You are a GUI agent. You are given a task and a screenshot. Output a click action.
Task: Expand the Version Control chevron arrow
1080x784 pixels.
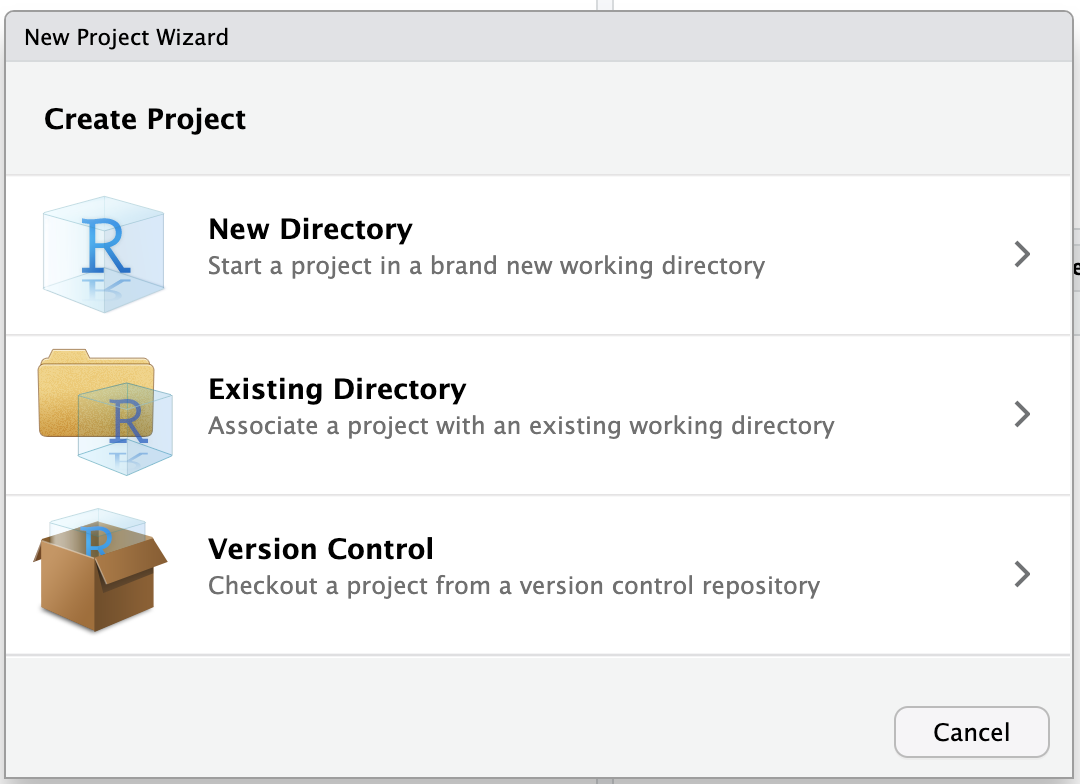[1021, 574]
